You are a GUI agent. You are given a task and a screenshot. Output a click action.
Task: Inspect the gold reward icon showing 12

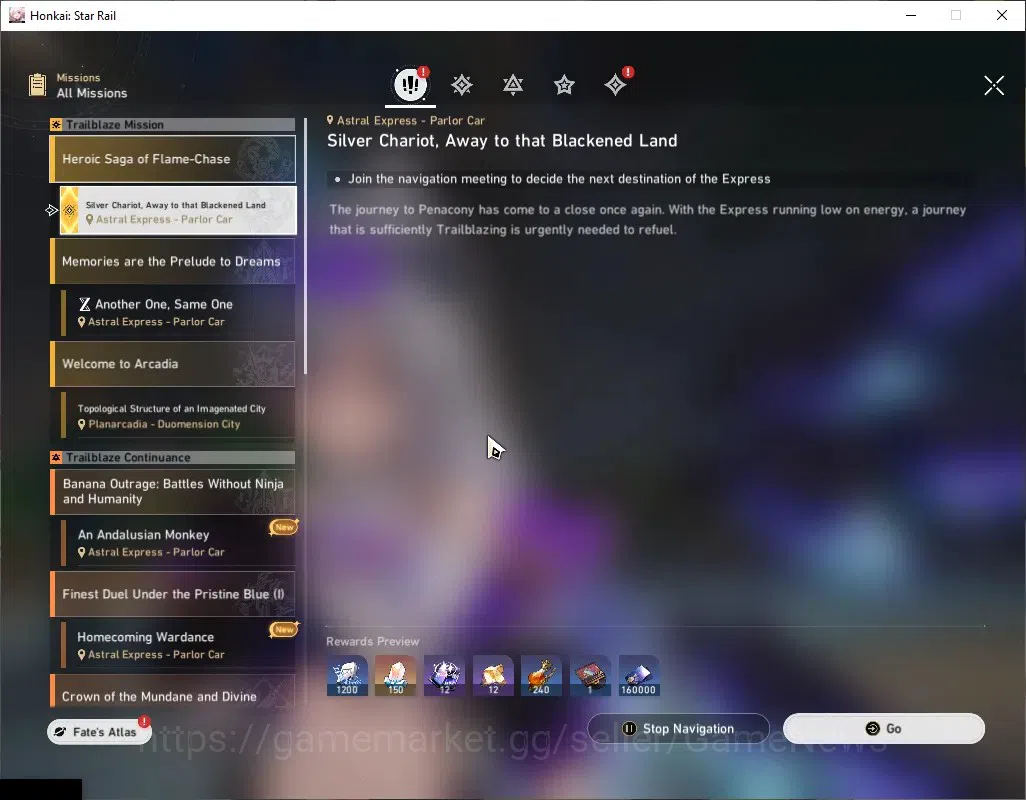[x=493, y=676]
